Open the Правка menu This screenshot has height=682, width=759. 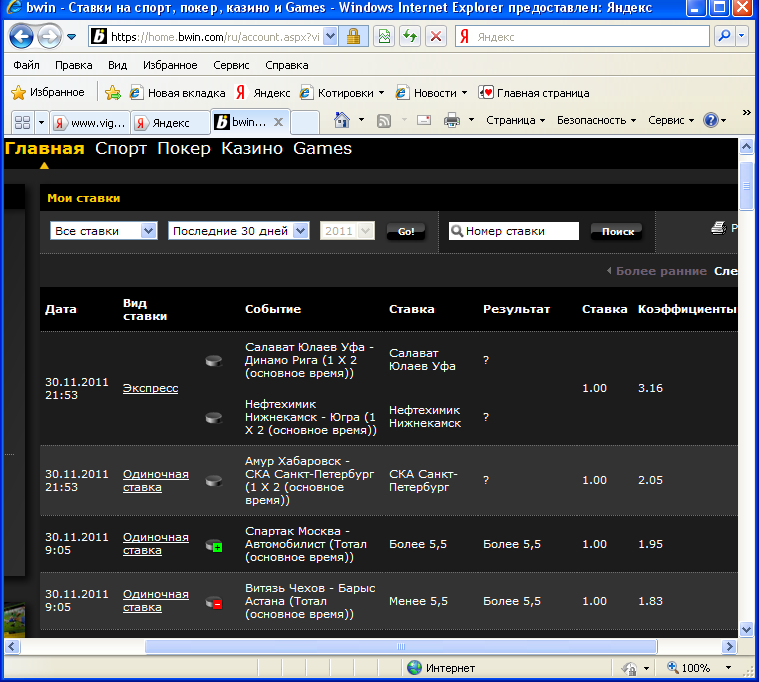pos(74,65)
